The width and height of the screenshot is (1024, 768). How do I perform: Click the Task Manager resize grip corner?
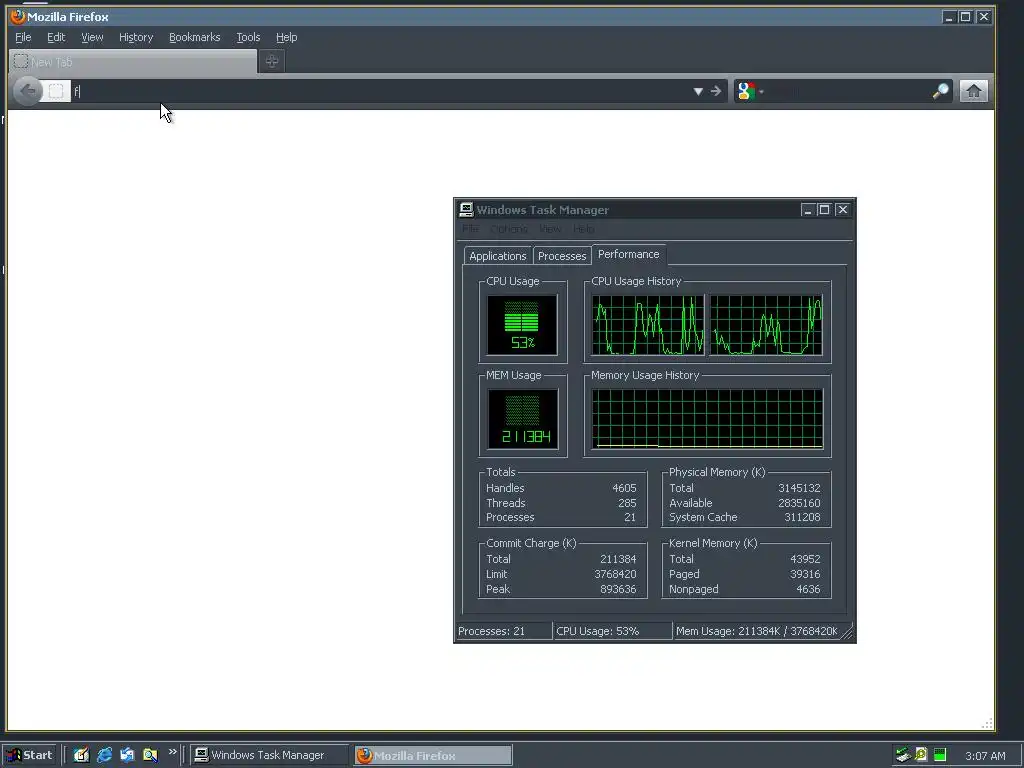coord(847,633)
